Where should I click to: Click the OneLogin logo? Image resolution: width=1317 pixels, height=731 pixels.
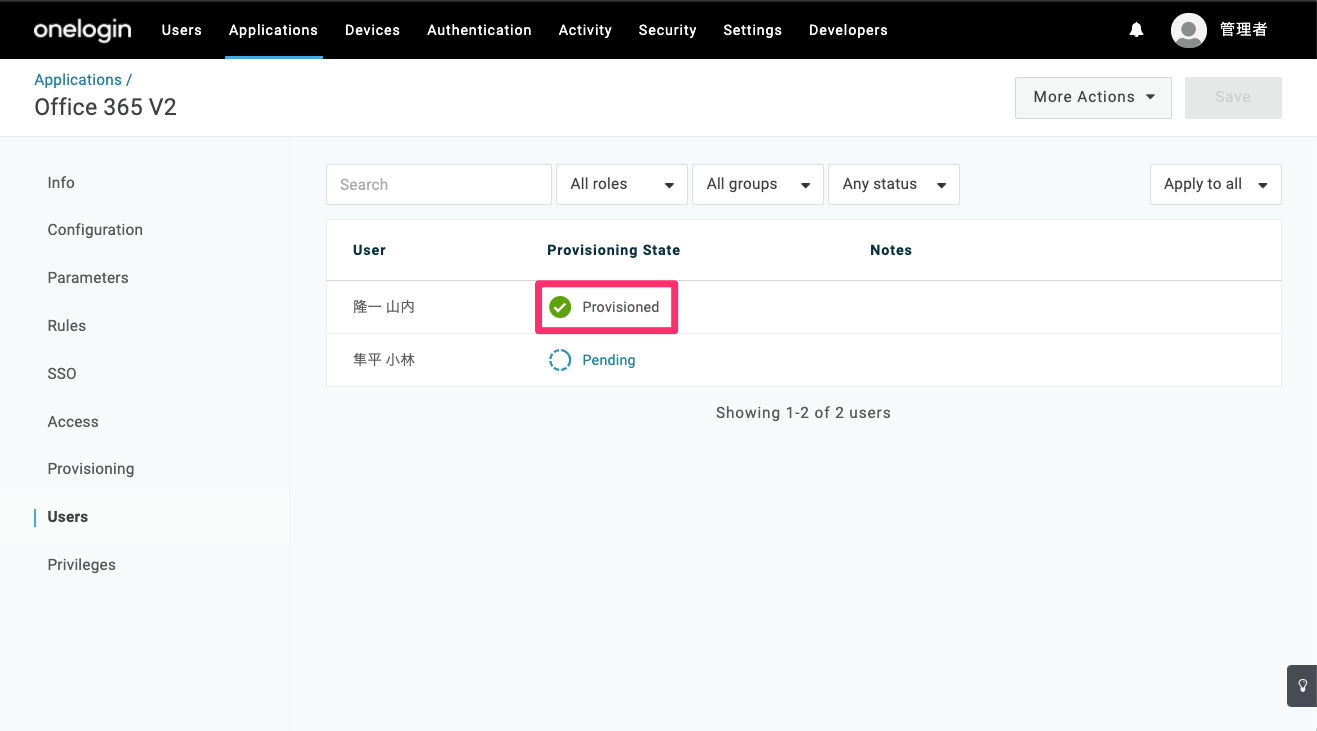click(82, 30)
